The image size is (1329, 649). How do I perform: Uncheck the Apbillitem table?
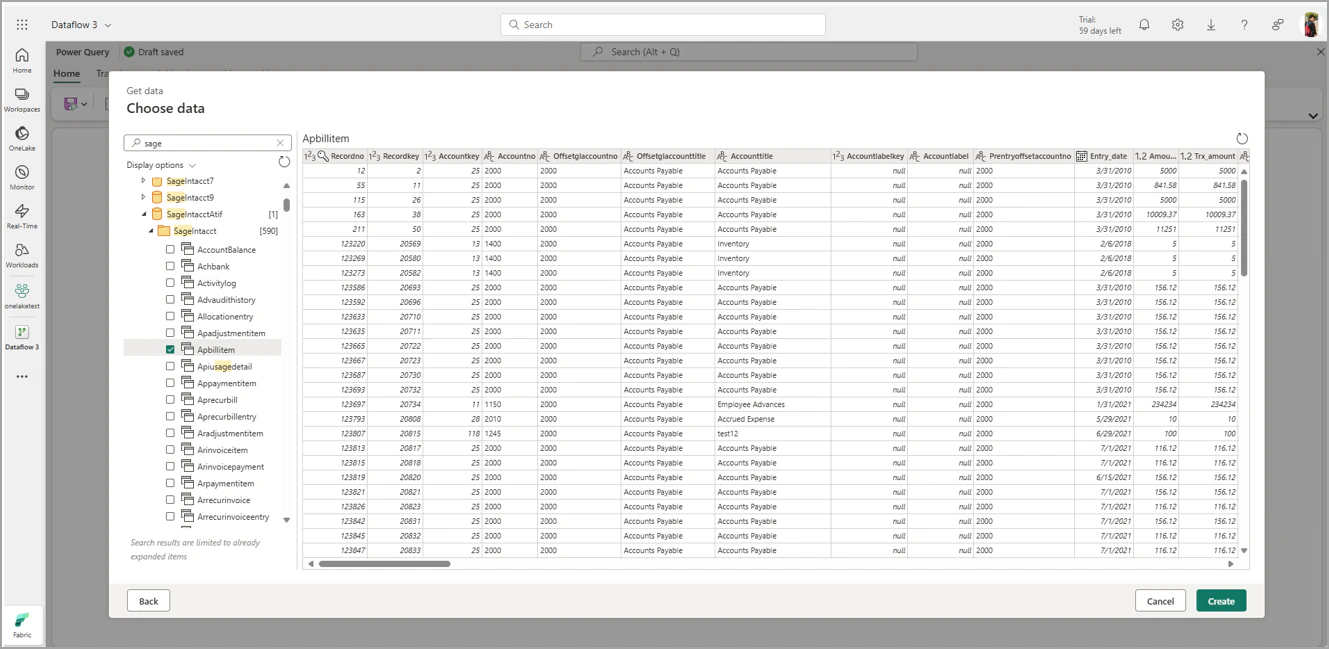coord(170,349)
